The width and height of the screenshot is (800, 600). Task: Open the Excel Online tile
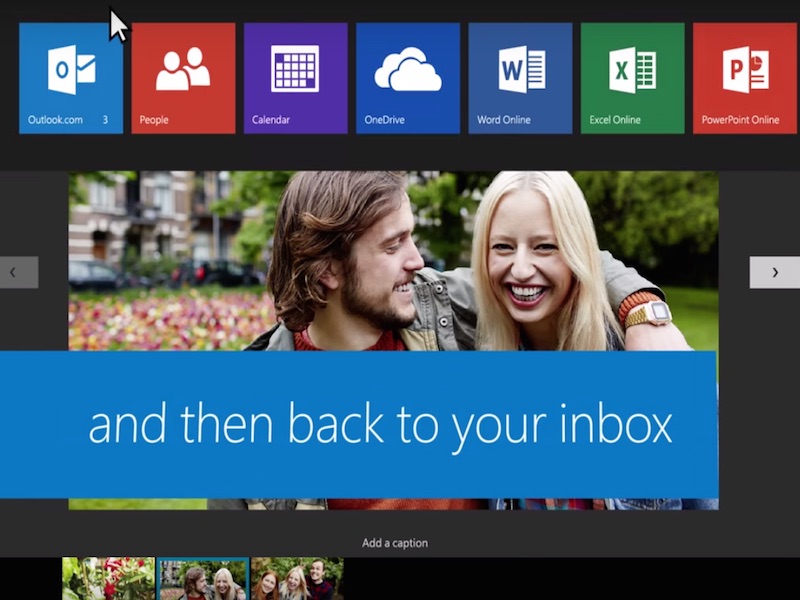[x=632, y=78]
